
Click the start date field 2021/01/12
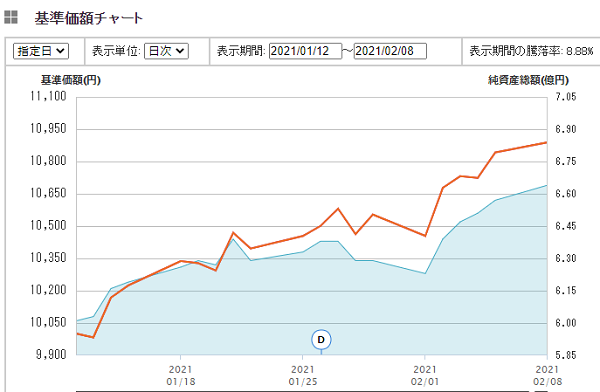click(x=305, y=51)
